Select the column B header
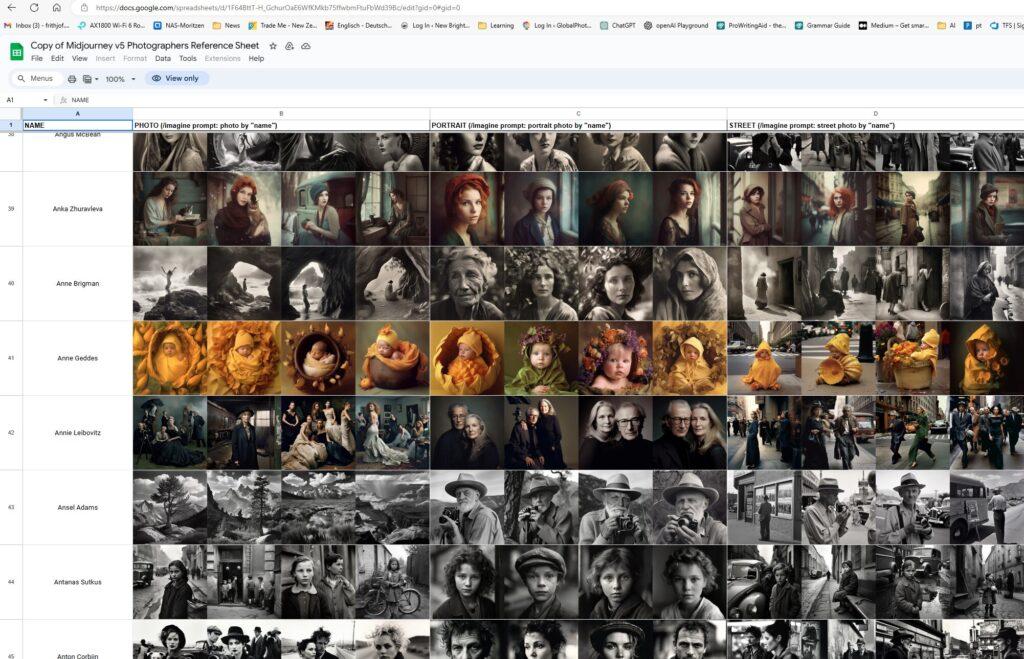The height and width of the screenshot is (659, 1024). [281, 114]
